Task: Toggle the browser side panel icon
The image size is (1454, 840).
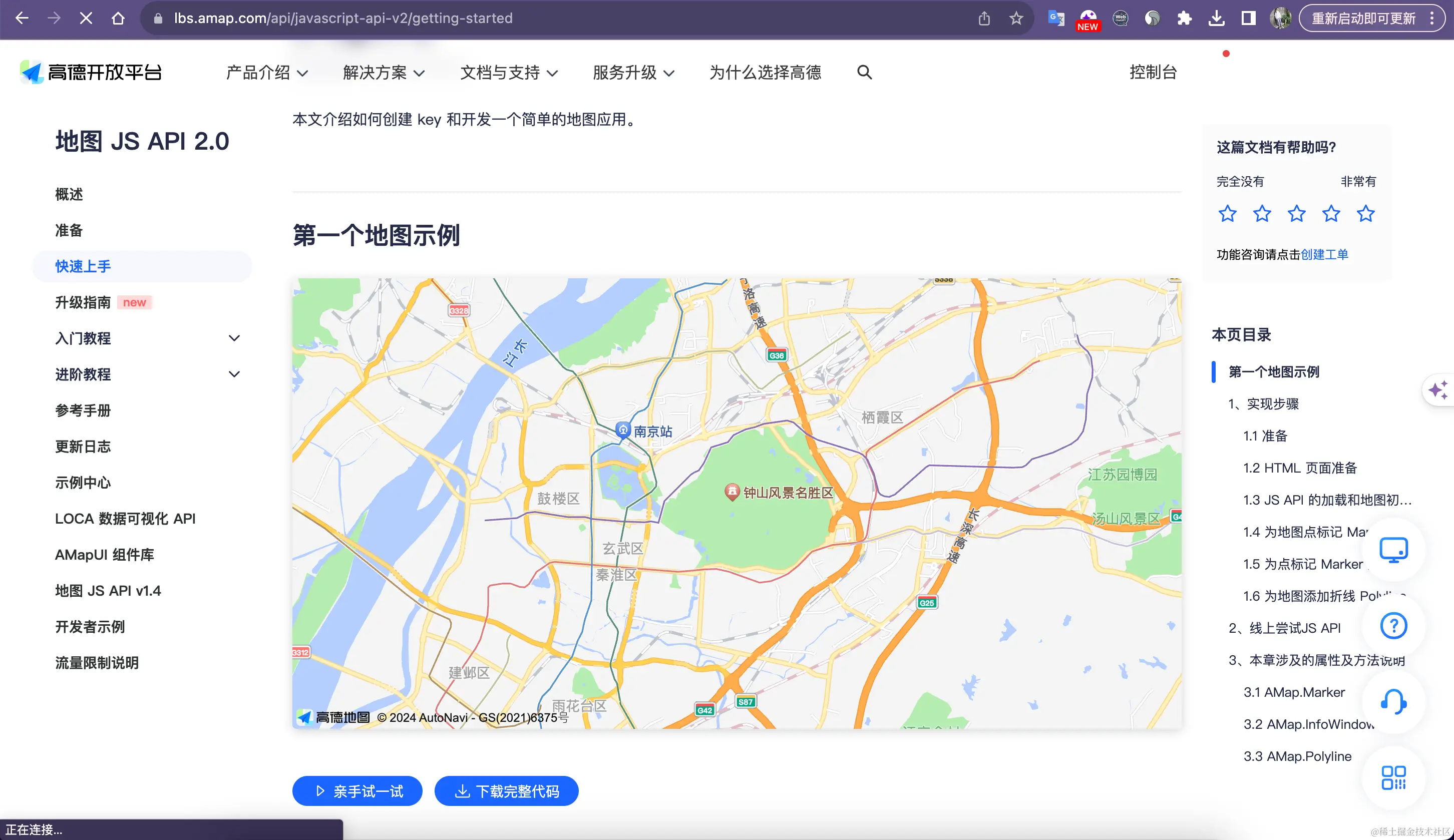Action: point(1248,19)
